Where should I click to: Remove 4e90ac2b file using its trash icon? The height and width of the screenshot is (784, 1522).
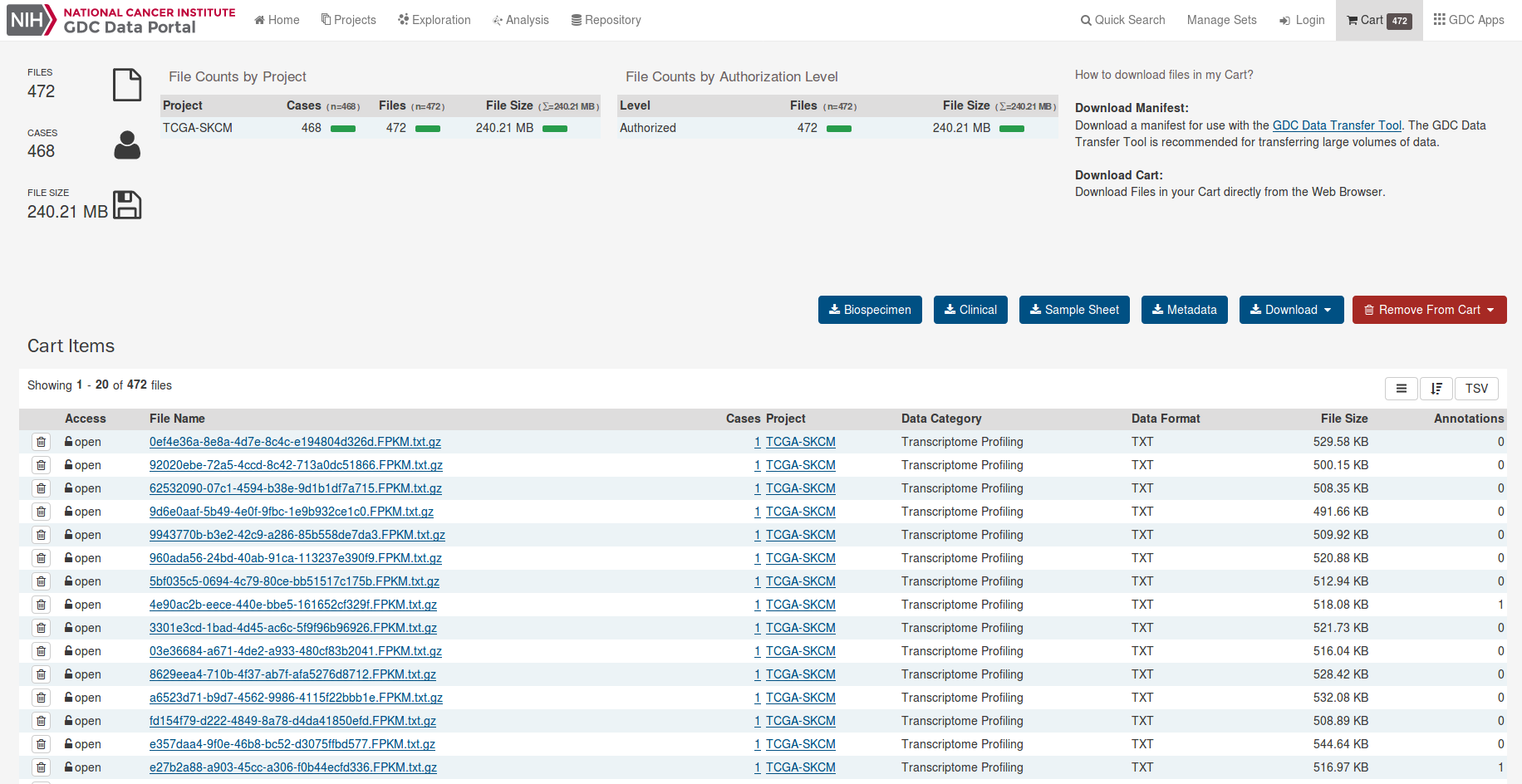41,605
